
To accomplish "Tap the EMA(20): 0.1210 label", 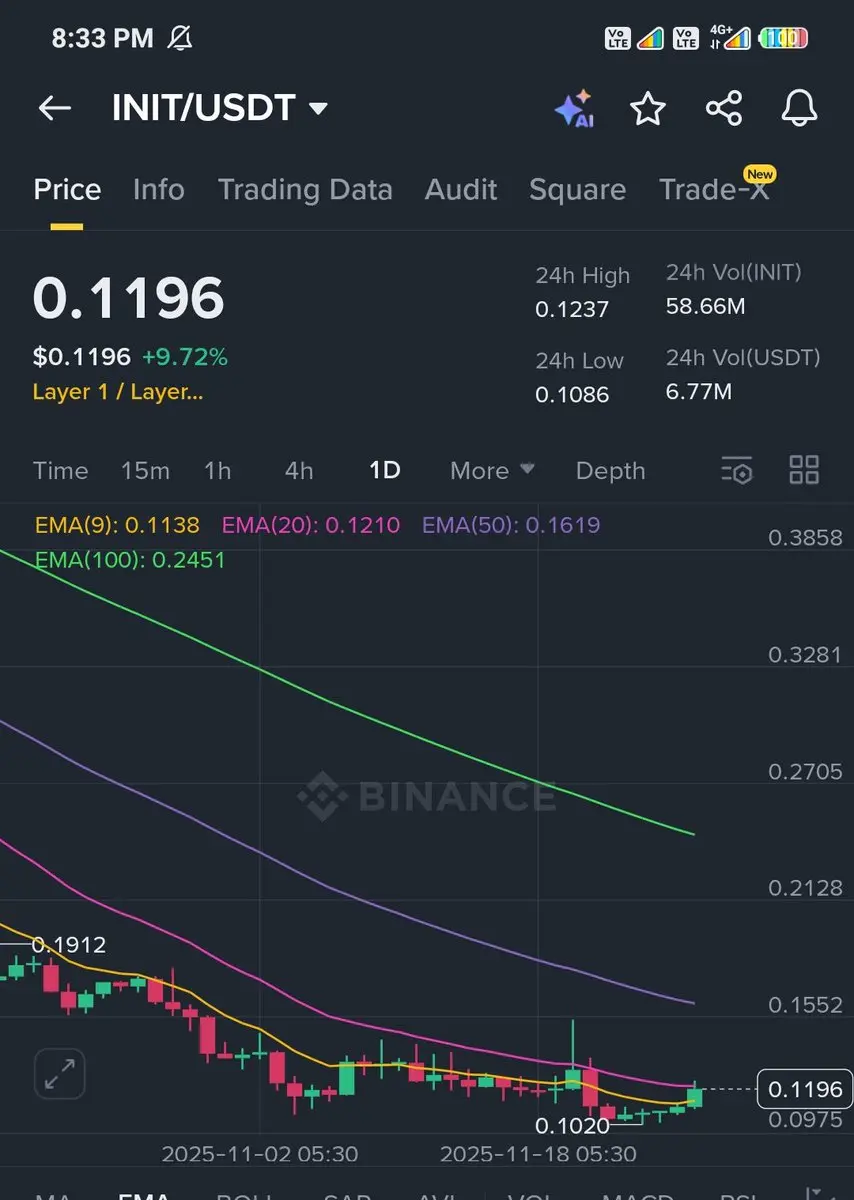I will point(311,525).
